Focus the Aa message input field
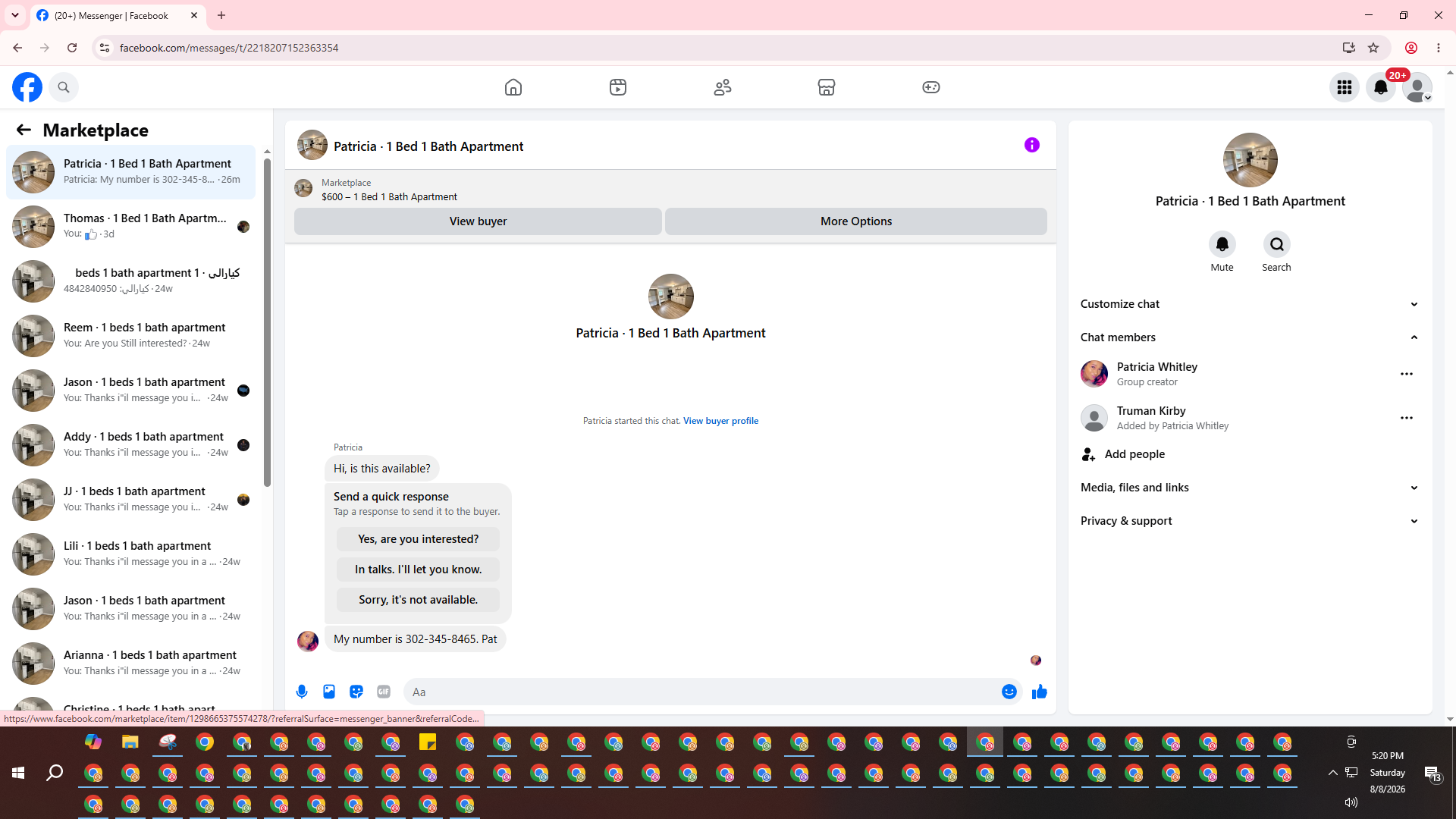 pyautogui.click(x=701, y=692)
